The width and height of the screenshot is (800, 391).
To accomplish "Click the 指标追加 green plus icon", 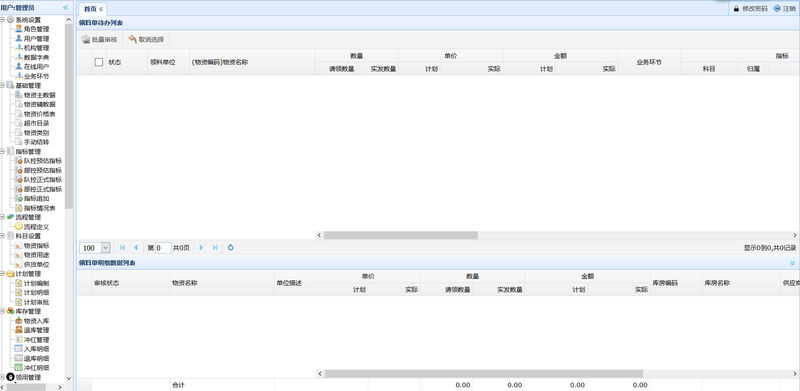I will click(19, 198).
